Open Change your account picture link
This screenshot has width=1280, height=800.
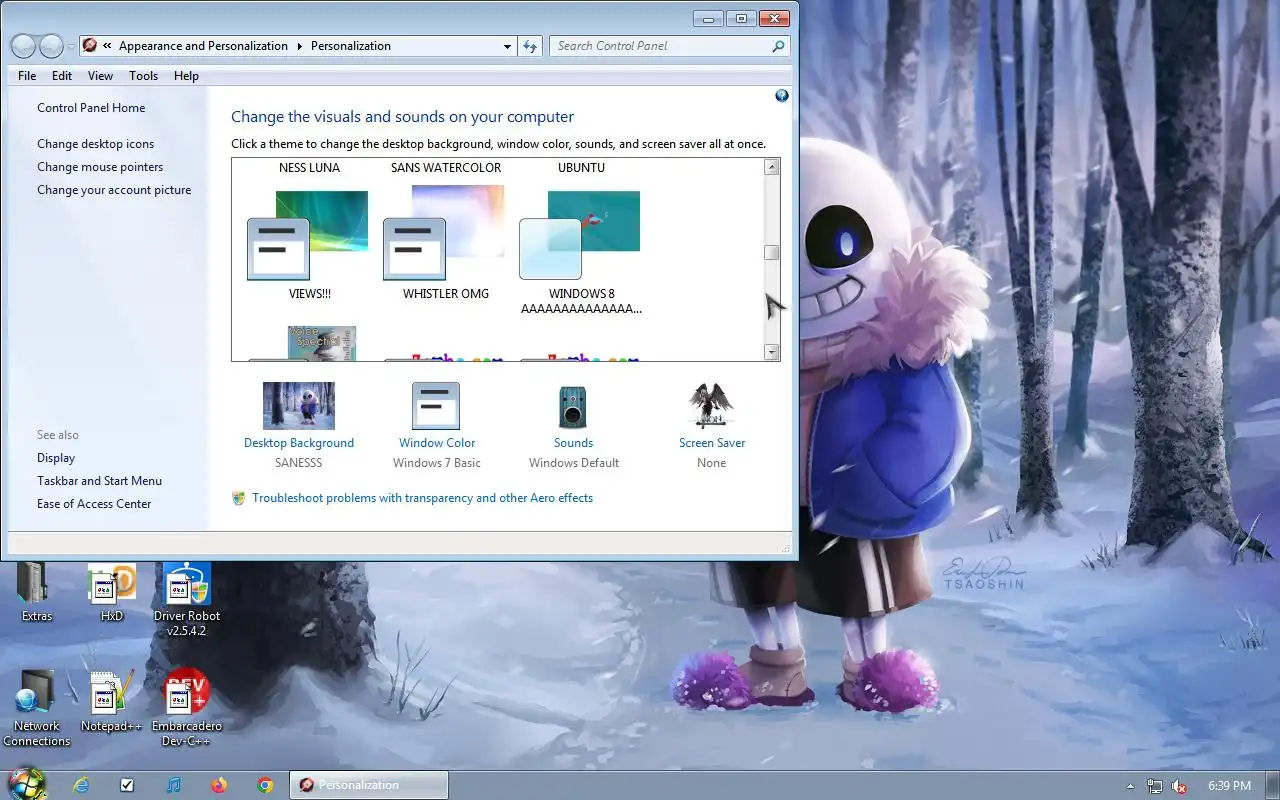point(114,190)
